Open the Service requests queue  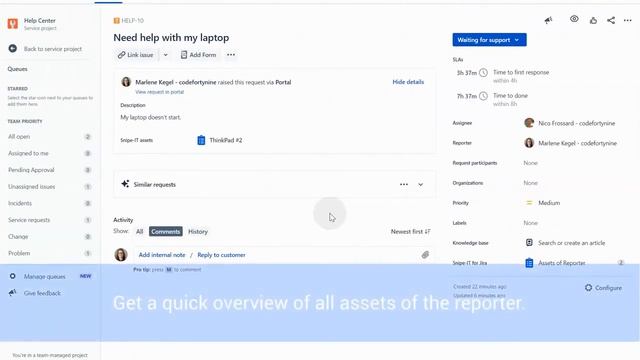point(50,220)
